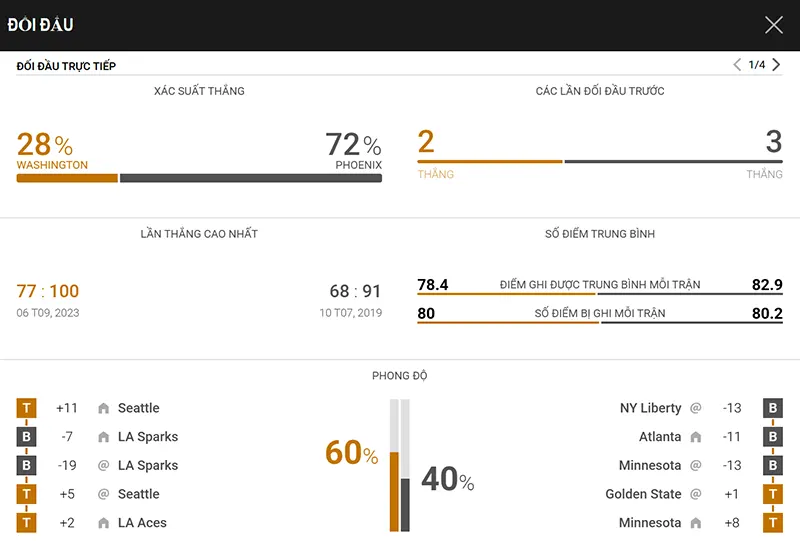Click home icon beside Seattle +11 game

[104, 408]
